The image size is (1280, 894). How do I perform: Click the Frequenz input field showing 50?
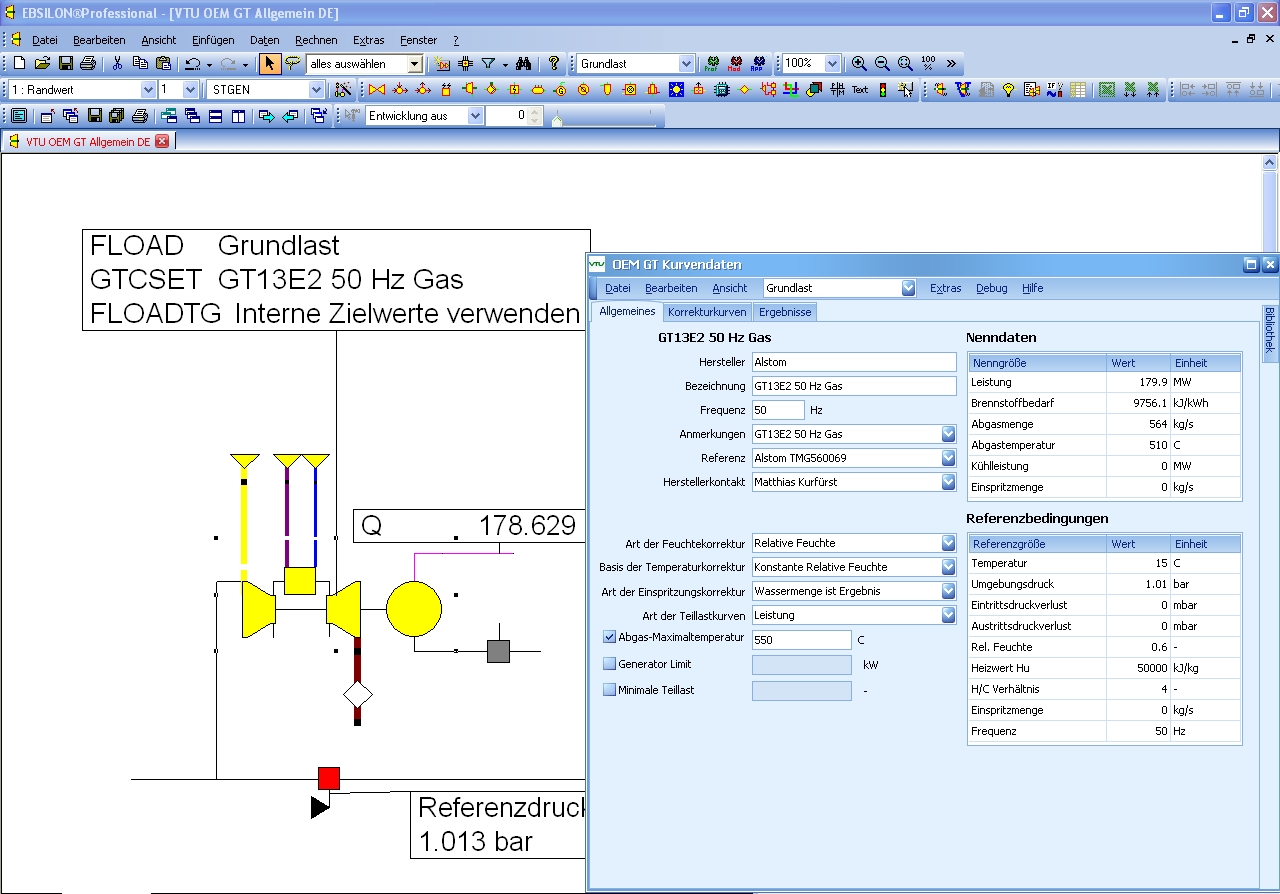tap(778, 410)
